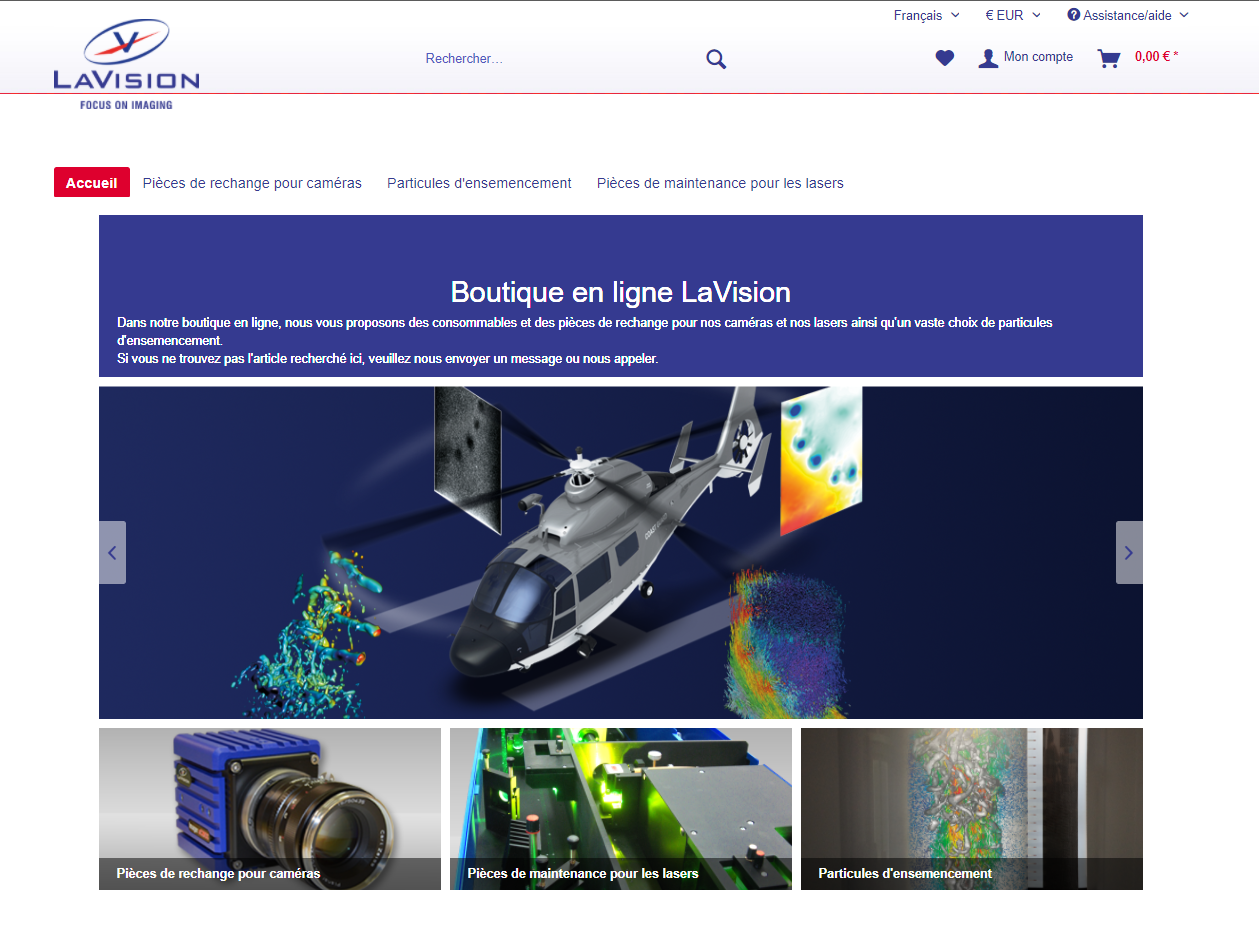Screen dimensions: 1259x929
Task: Go to previous banner slide arrow
Action: tap(112, 552)
